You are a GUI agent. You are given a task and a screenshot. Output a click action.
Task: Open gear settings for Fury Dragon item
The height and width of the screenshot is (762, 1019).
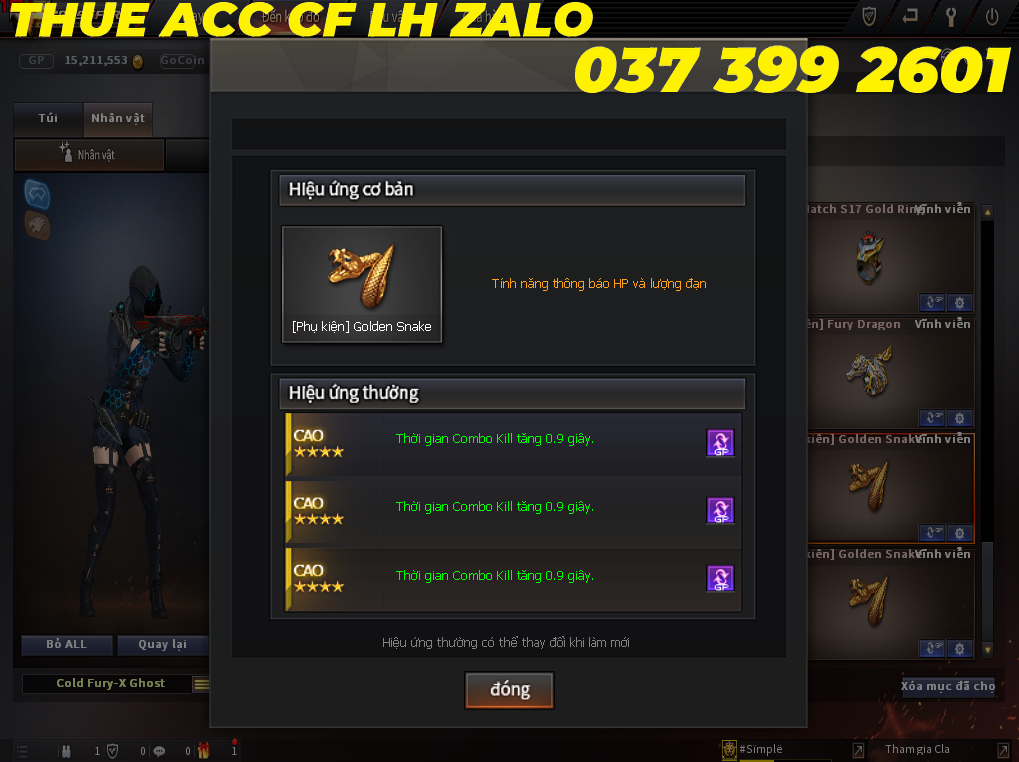[x=959, y=418]
